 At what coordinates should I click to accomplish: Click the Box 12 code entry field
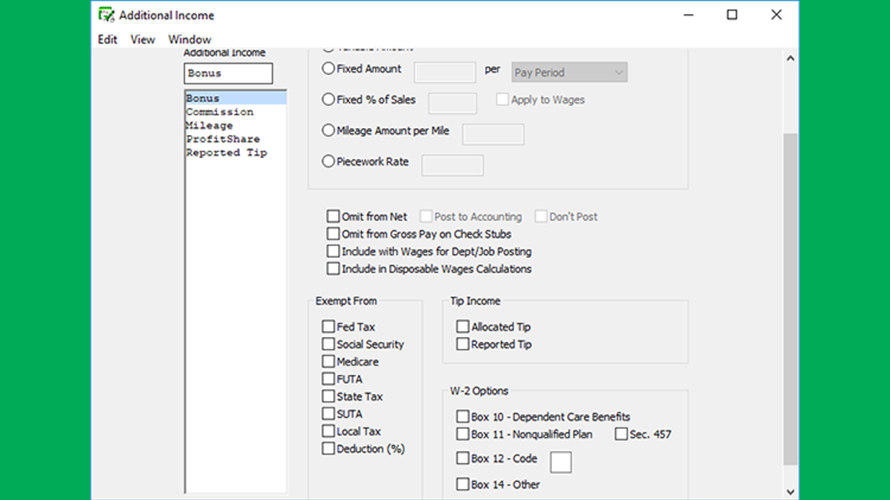[561, 462]
